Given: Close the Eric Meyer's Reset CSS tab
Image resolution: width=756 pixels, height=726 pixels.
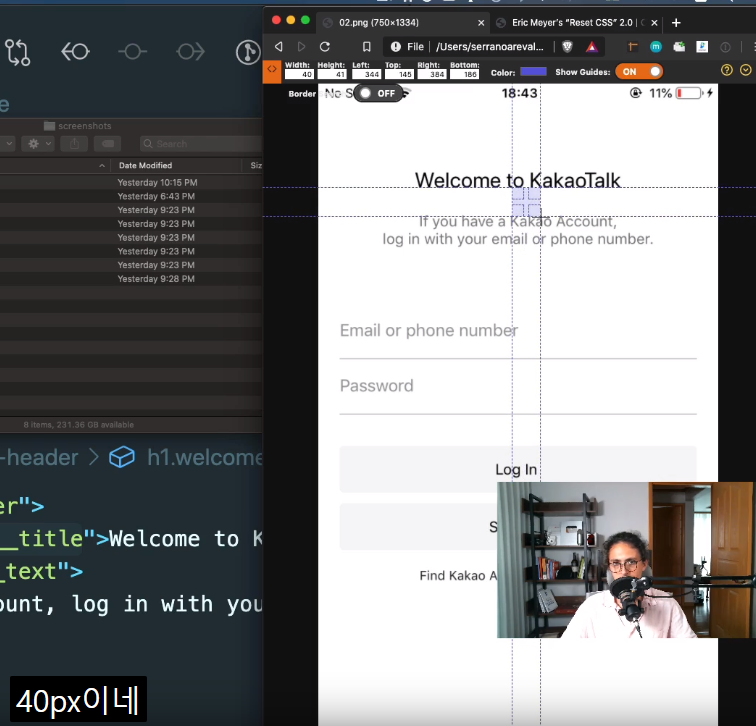Looking at the screenshot, I should (654, 23).
